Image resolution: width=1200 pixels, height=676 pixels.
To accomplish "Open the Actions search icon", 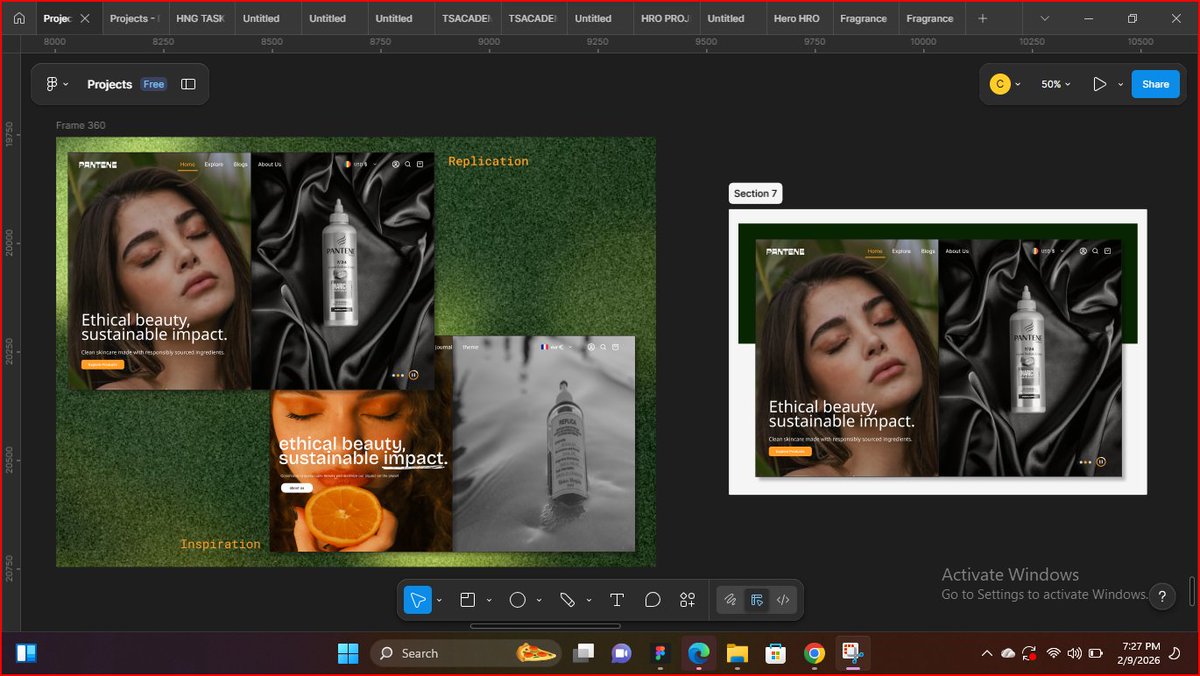I will 687,599.
